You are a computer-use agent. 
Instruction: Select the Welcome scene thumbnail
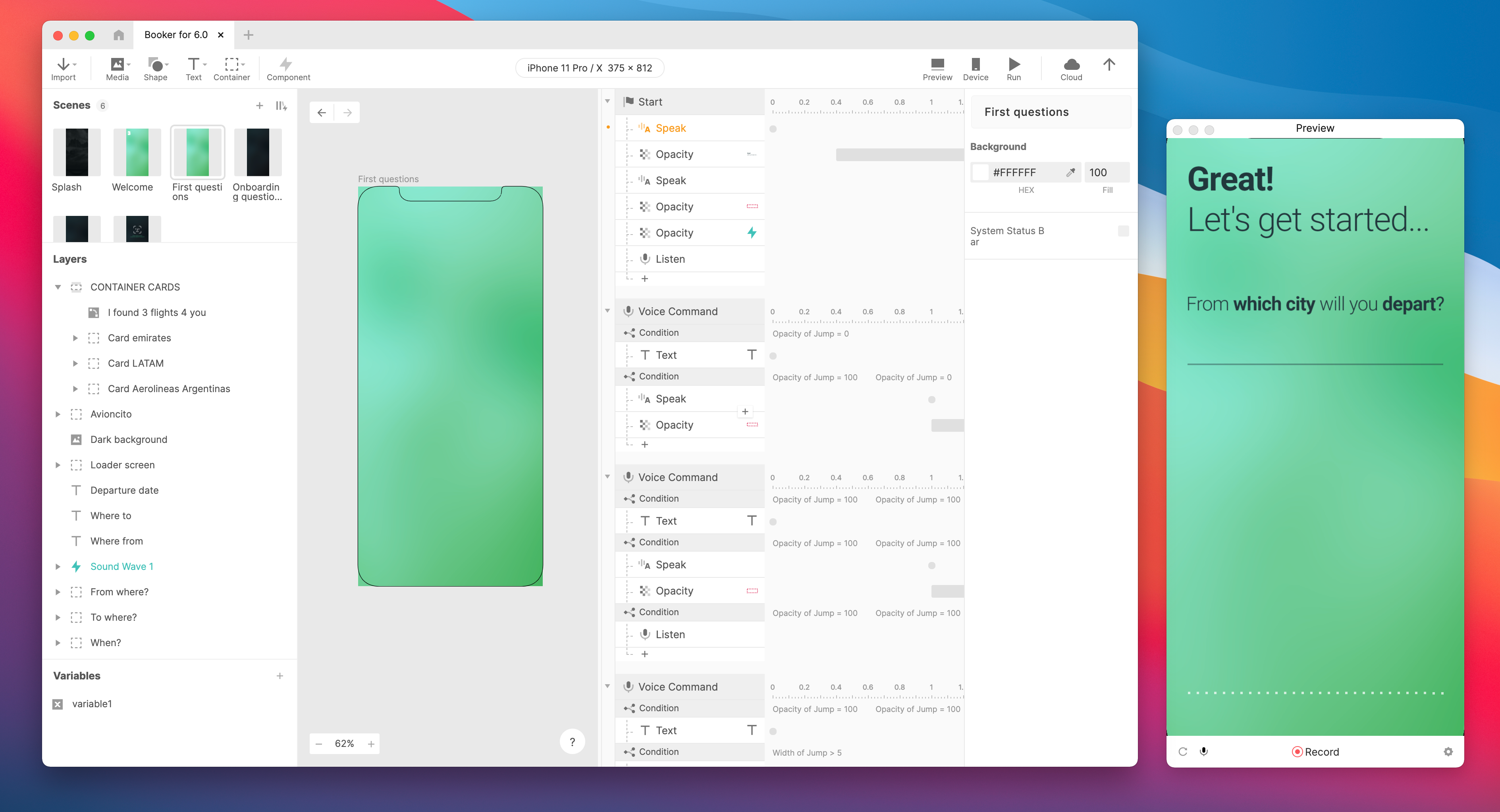pos(137,152)
